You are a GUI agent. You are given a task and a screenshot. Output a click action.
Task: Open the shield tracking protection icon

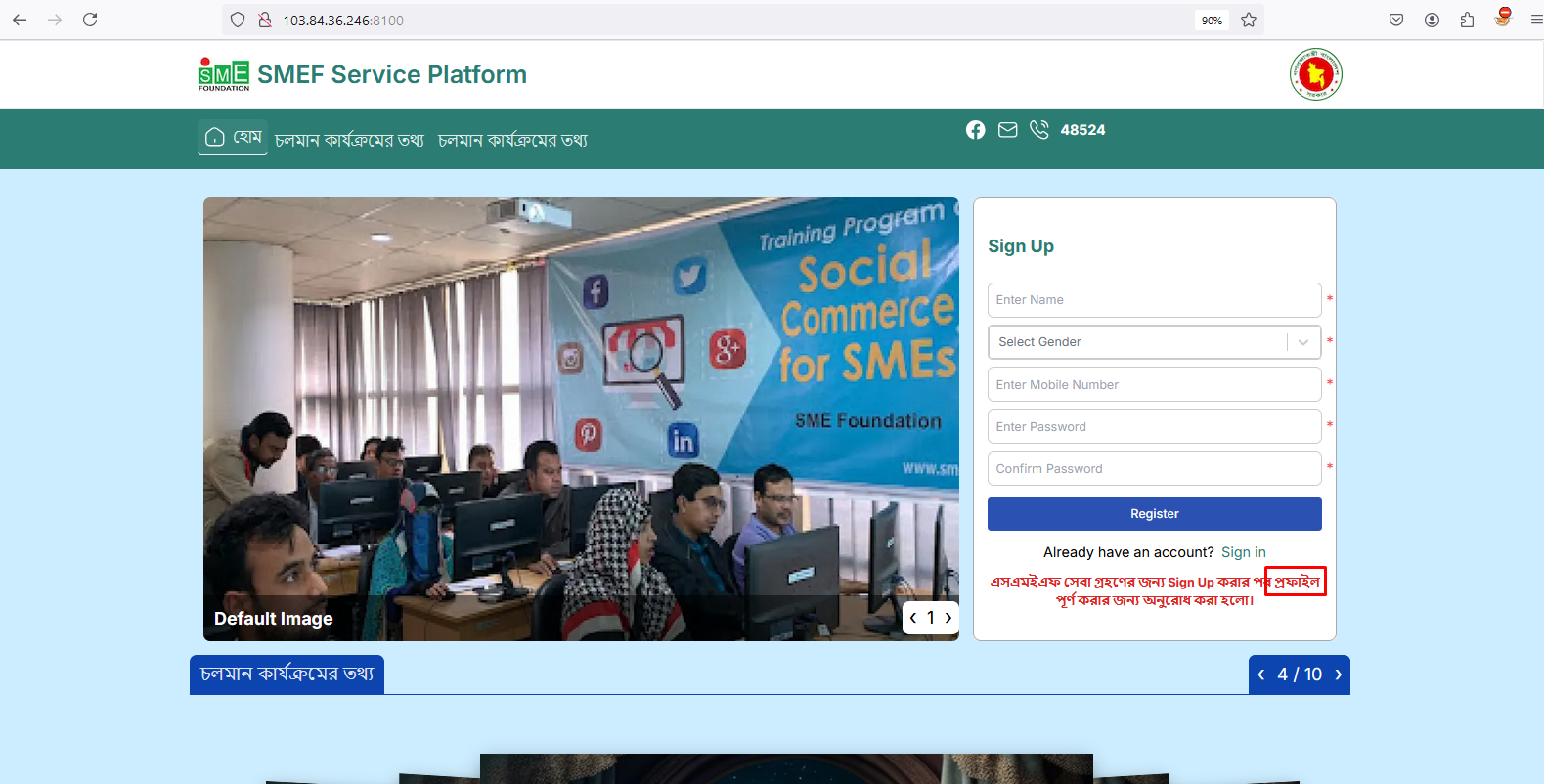click(238, 20)
